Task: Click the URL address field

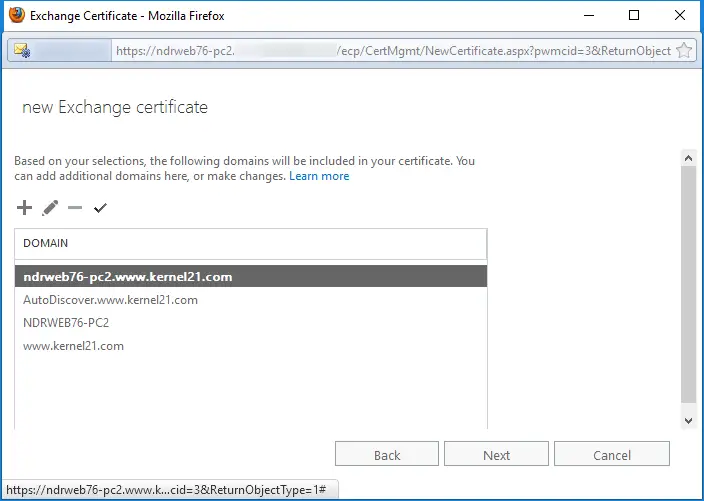Action: (x=395, y=51)
